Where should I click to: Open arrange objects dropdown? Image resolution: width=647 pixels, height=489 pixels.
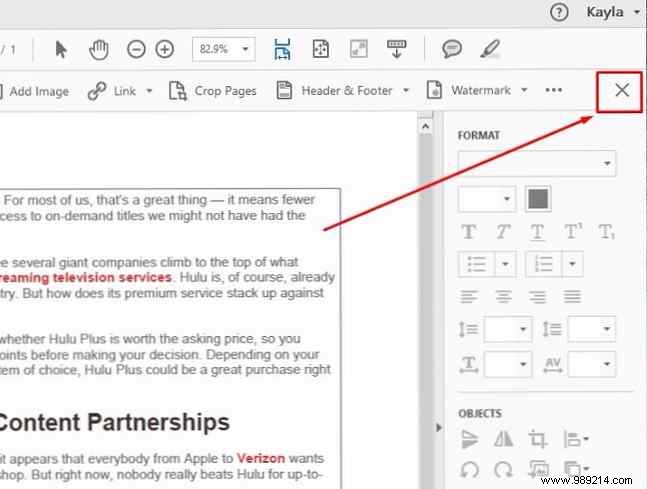click(576, 470)
